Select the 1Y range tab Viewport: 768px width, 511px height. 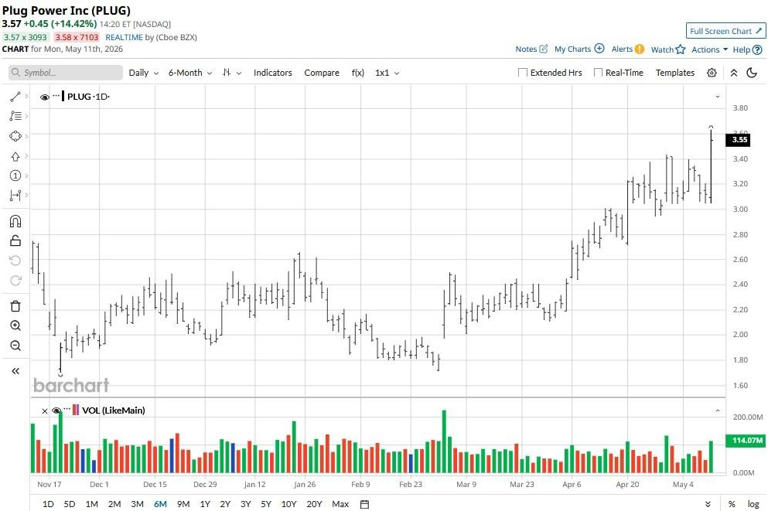coord(205,504)
